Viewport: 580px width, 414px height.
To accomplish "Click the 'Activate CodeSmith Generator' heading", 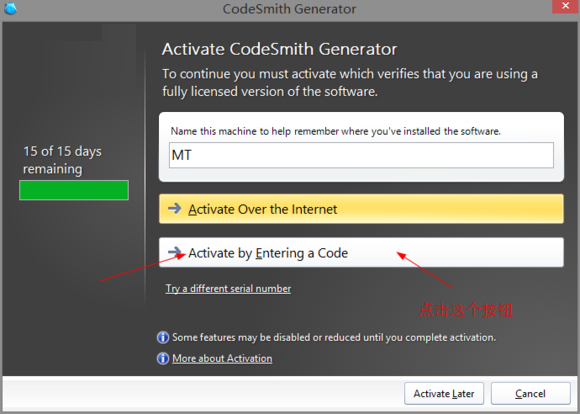I will pos(279,49).
